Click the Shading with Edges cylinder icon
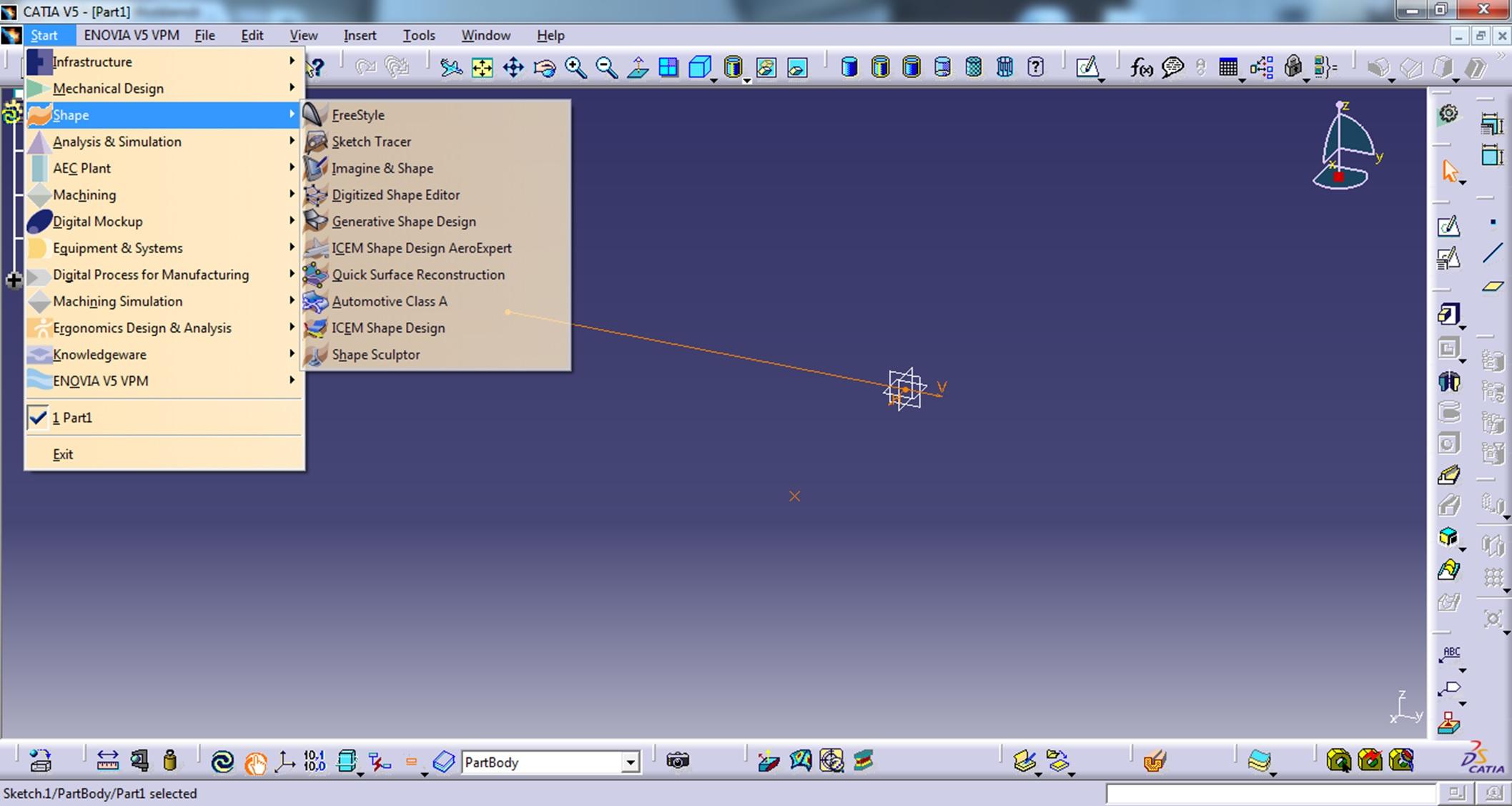This screenshot has width=1512, height=806. pyautogui.click(x=881, y=67)
